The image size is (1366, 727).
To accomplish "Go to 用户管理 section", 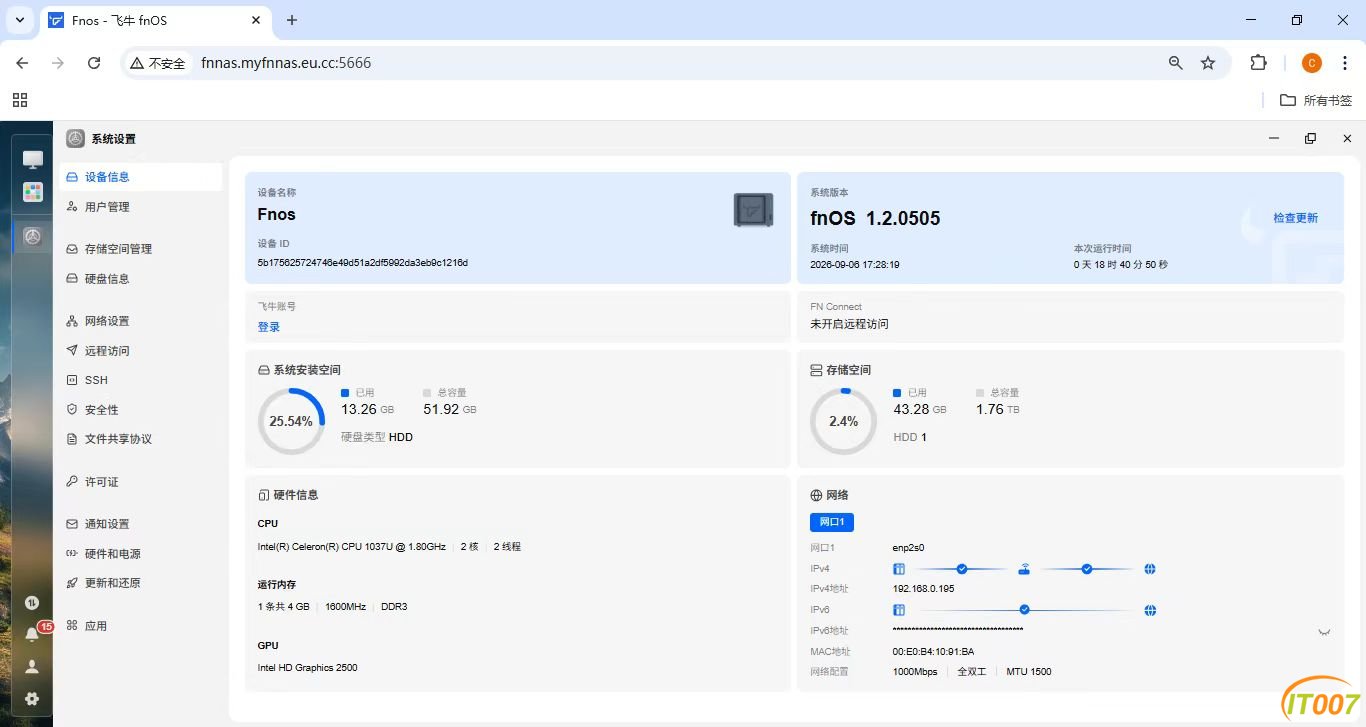I will [x=141, y=207].
